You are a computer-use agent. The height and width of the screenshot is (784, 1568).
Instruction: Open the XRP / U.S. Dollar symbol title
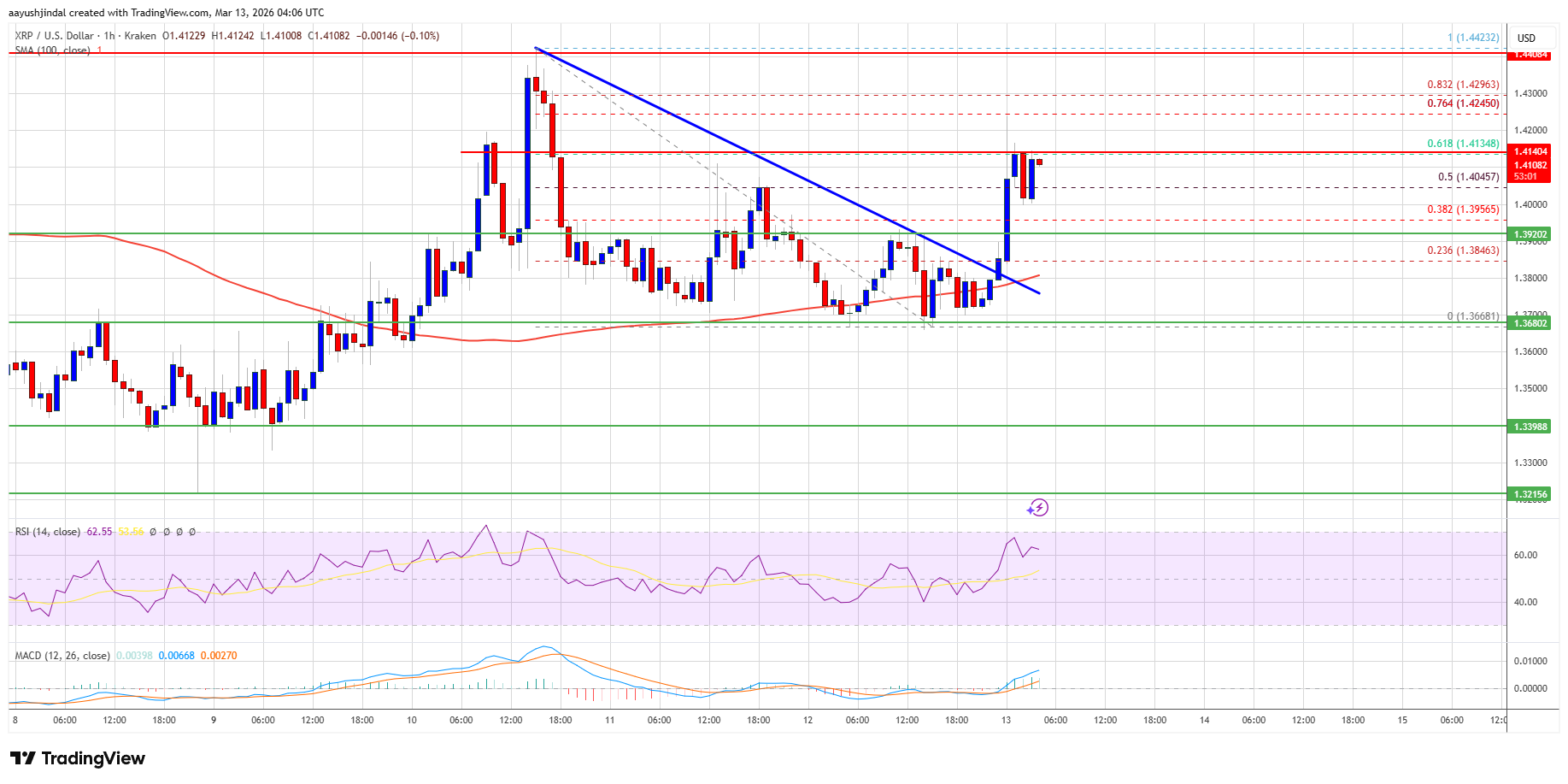pyautogui.click(x=51, y=36)
